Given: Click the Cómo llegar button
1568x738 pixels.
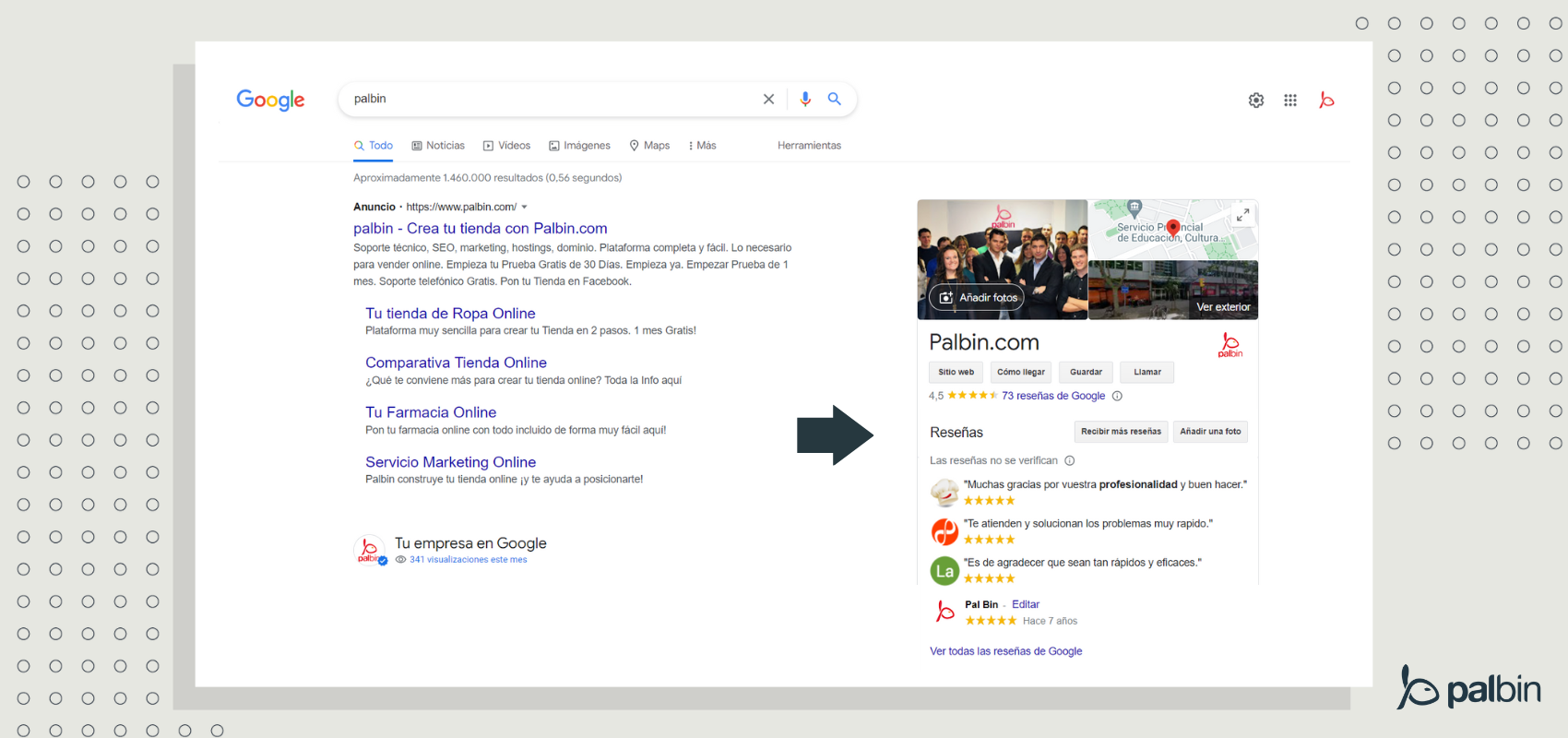Looking at the screenshot, I should (1020, 373).
